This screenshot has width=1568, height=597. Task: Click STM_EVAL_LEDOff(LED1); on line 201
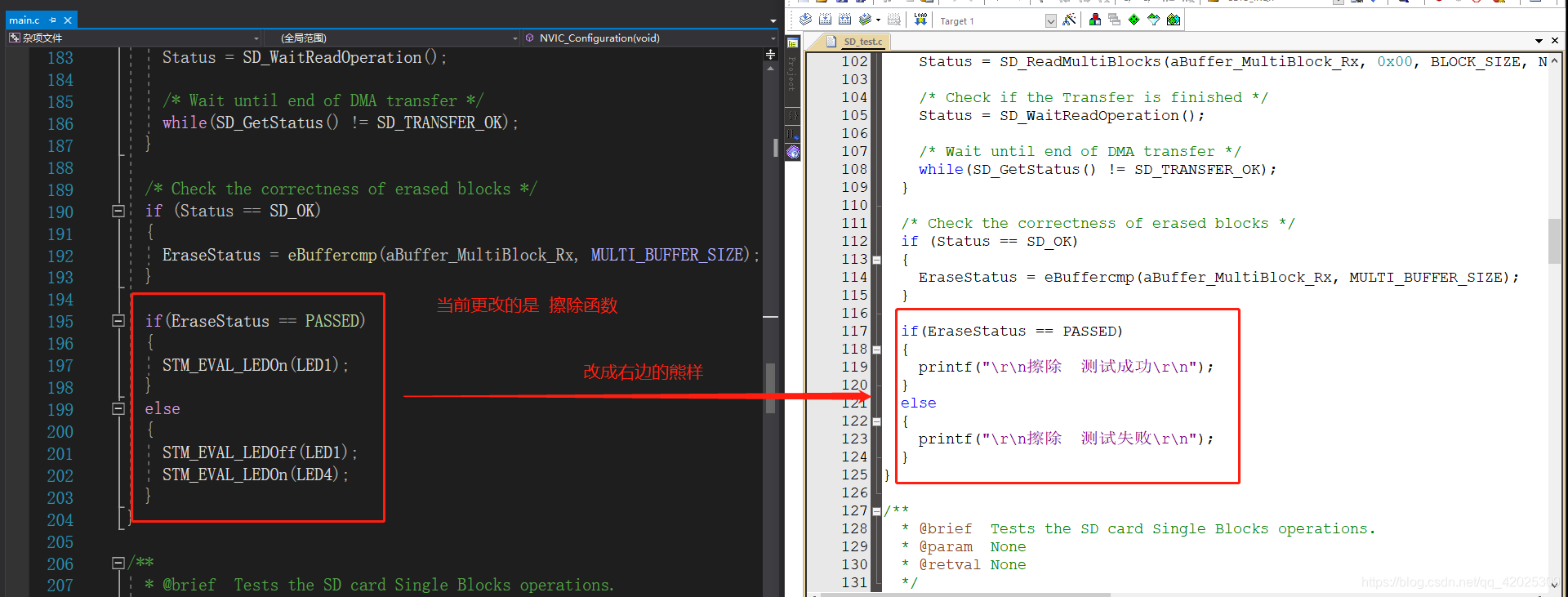260,452
